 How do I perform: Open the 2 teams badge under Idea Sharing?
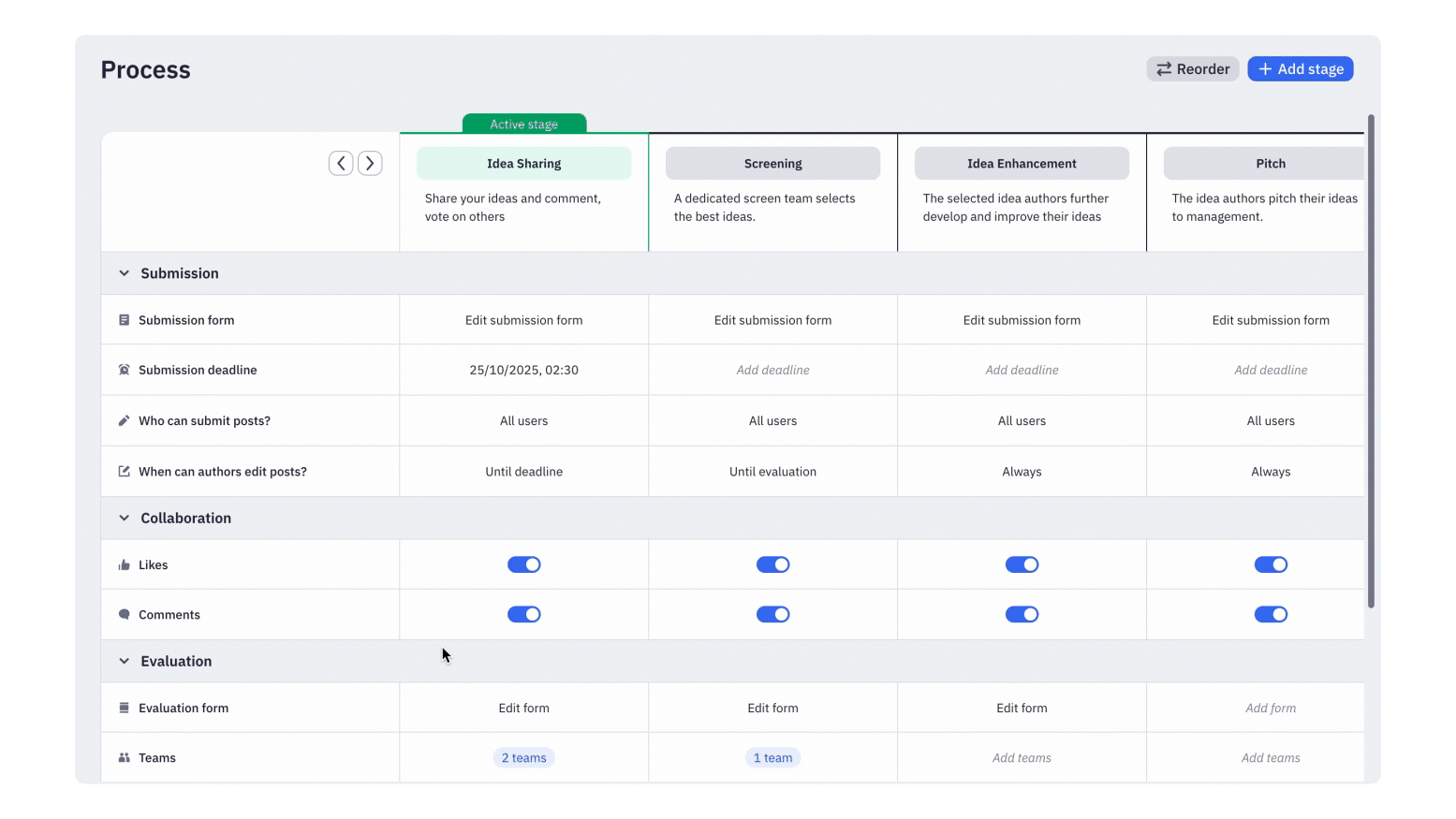523,757
